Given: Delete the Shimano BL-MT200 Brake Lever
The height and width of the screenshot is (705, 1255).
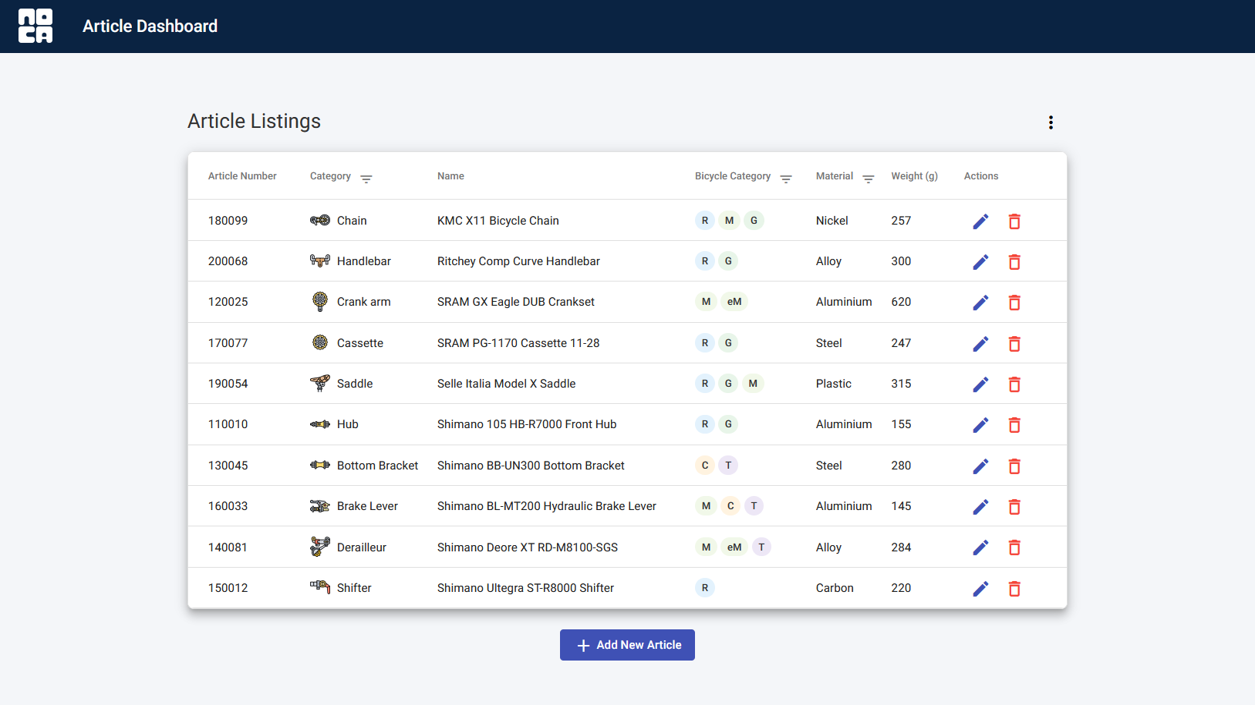Looking at the screenshot, I should coord(1014,507).
